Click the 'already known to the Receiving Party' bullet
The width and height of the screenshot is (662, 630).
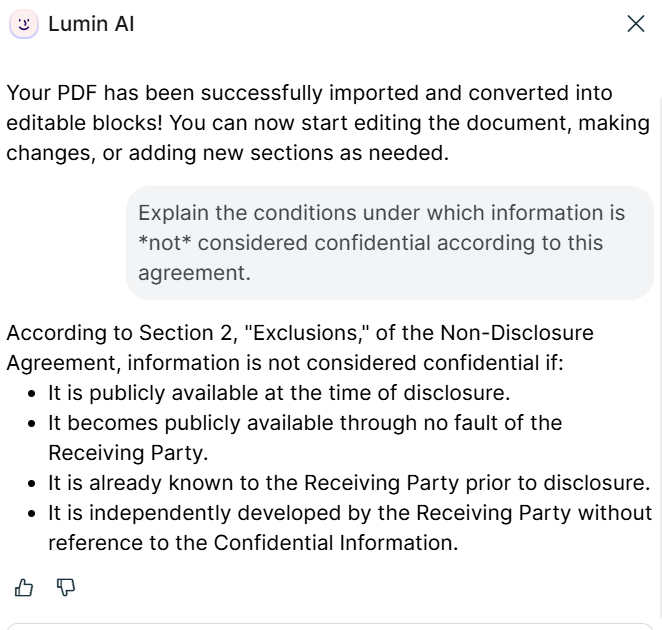tap(349, 483)
